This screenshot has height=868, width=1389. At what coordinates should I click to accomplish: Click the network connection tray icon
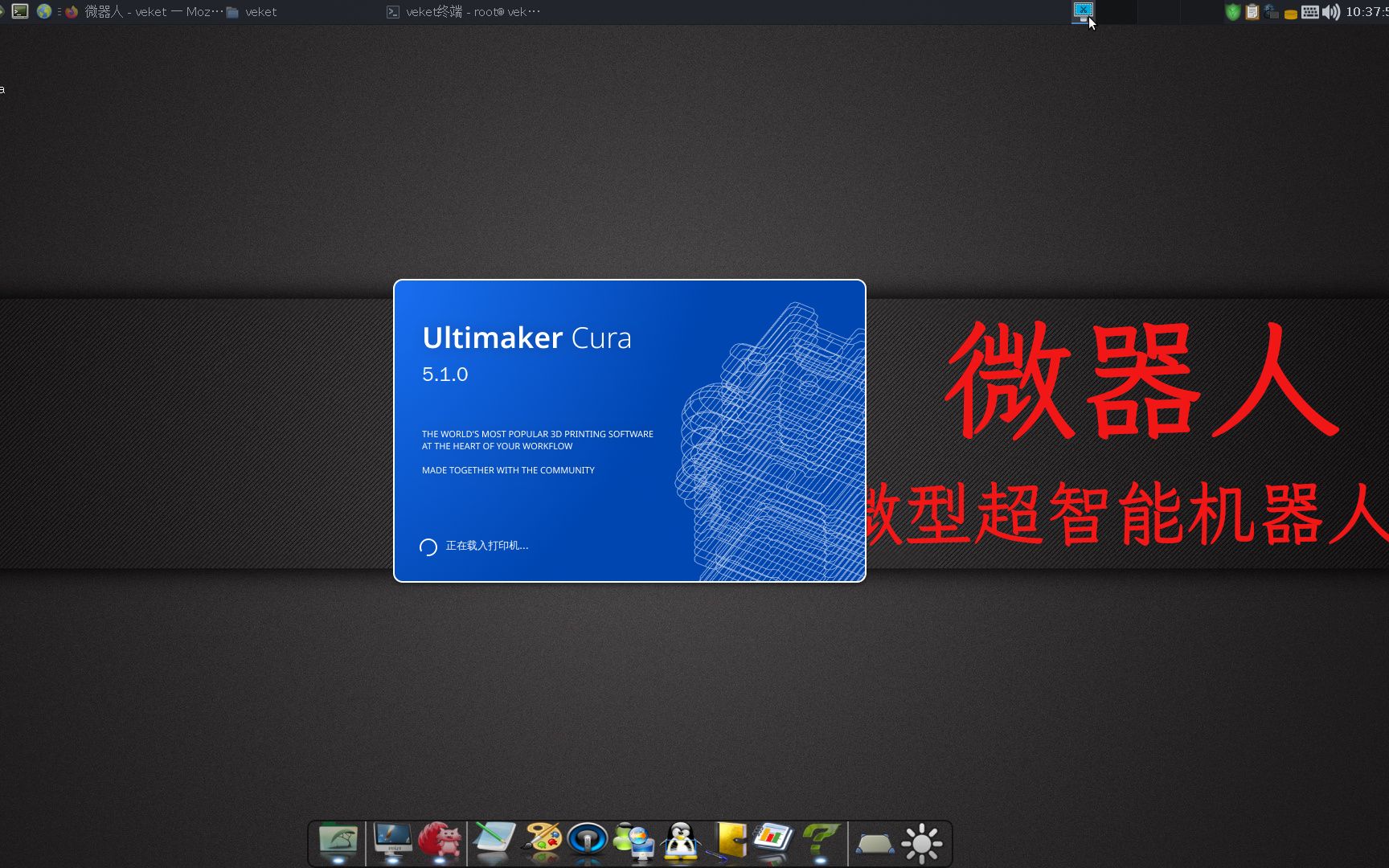click(1271, 11)
